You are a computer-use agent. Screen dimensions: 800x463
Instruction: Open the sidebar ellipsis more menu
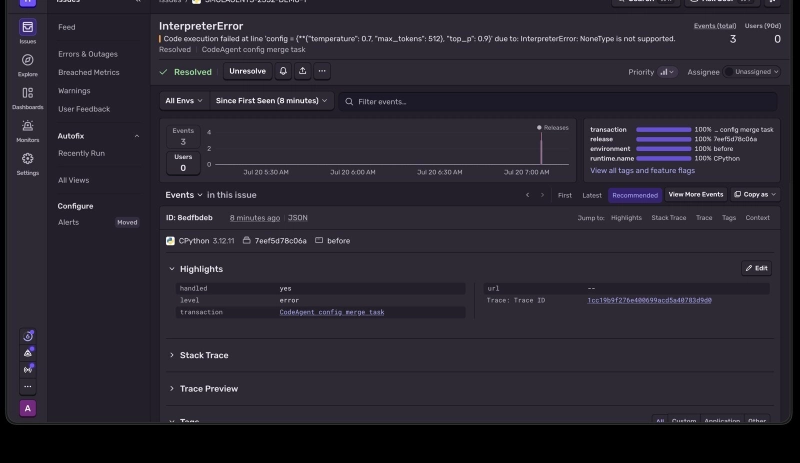click(28, 386)
